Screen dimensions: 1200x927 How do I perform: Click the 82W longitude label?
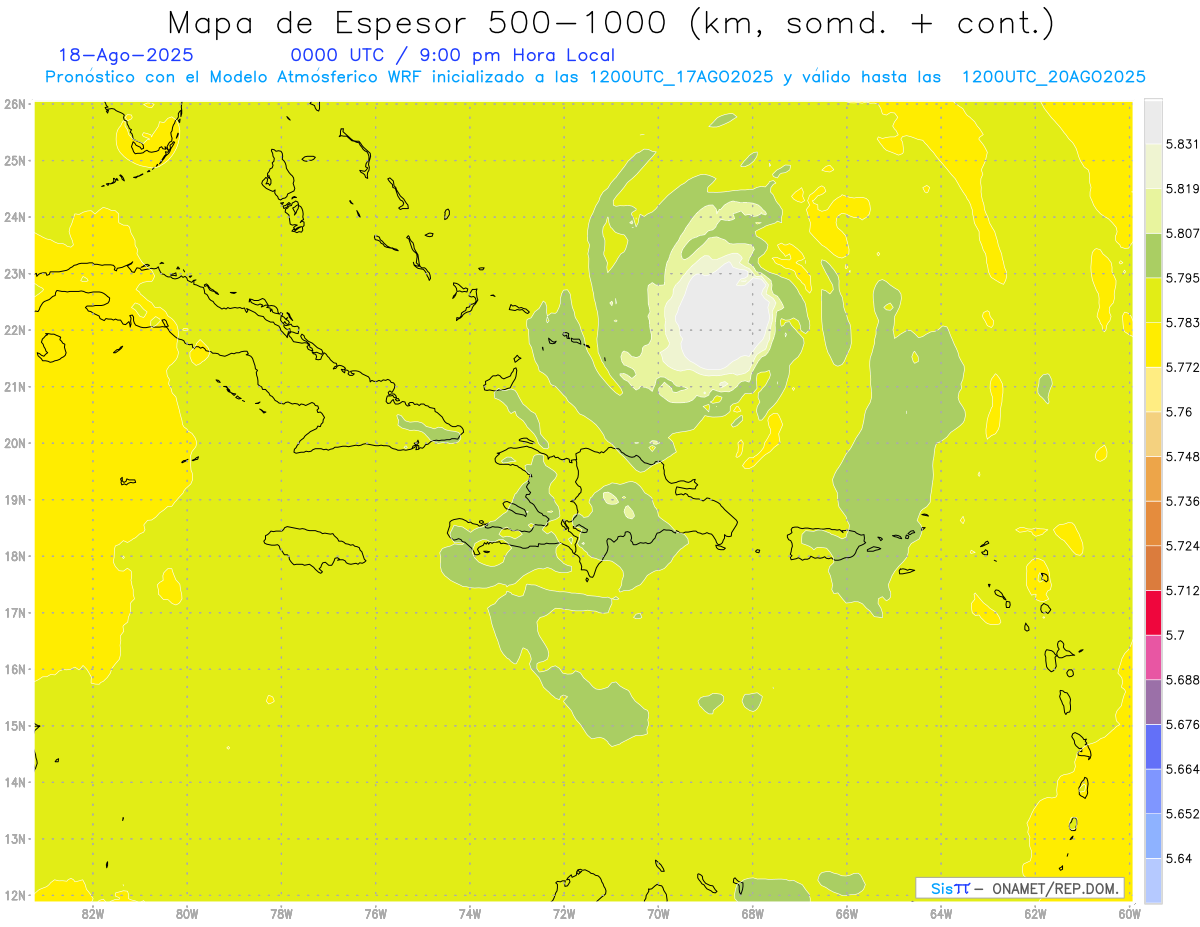coord(93,913)
